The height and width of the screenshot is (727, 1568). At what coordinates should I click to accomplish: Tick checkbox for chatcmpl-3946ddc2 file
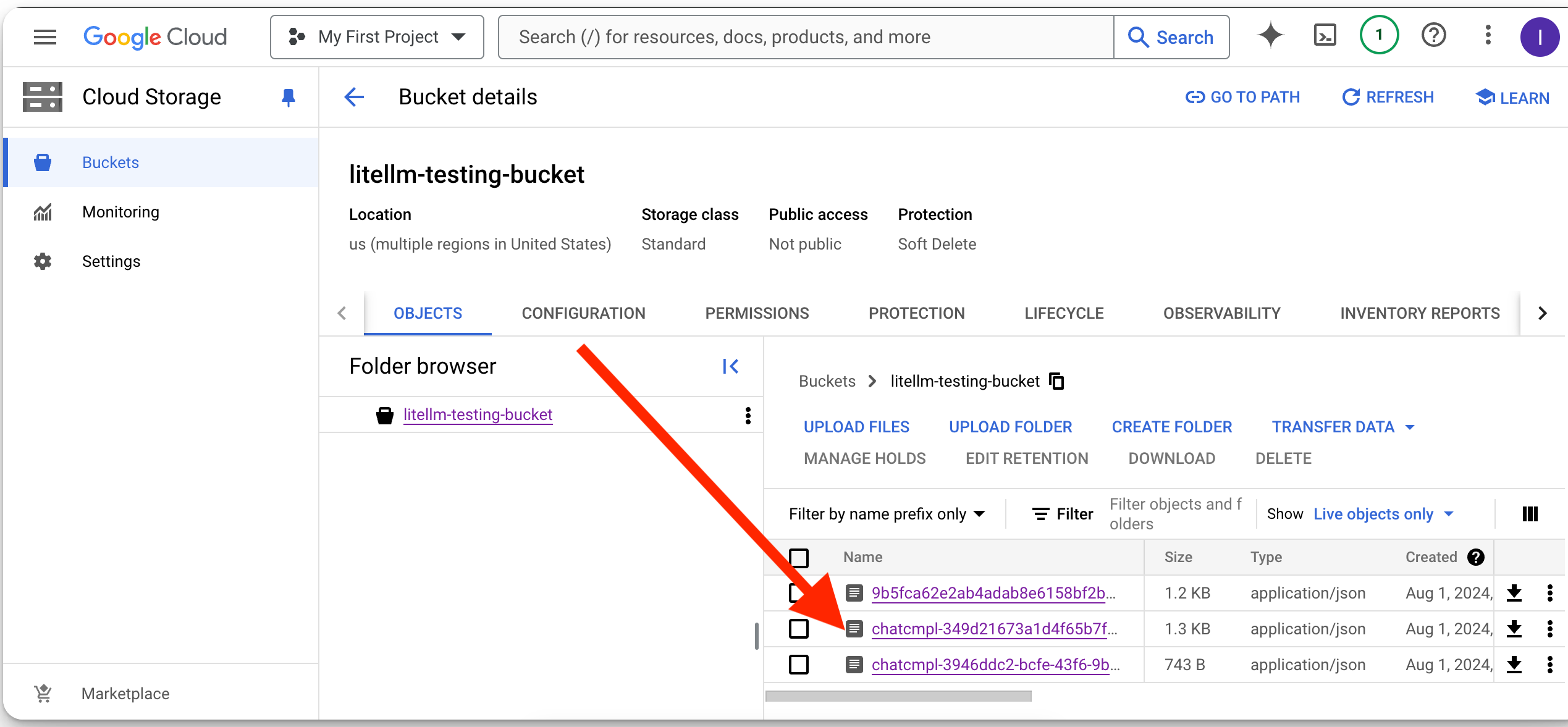click(799, 665)
